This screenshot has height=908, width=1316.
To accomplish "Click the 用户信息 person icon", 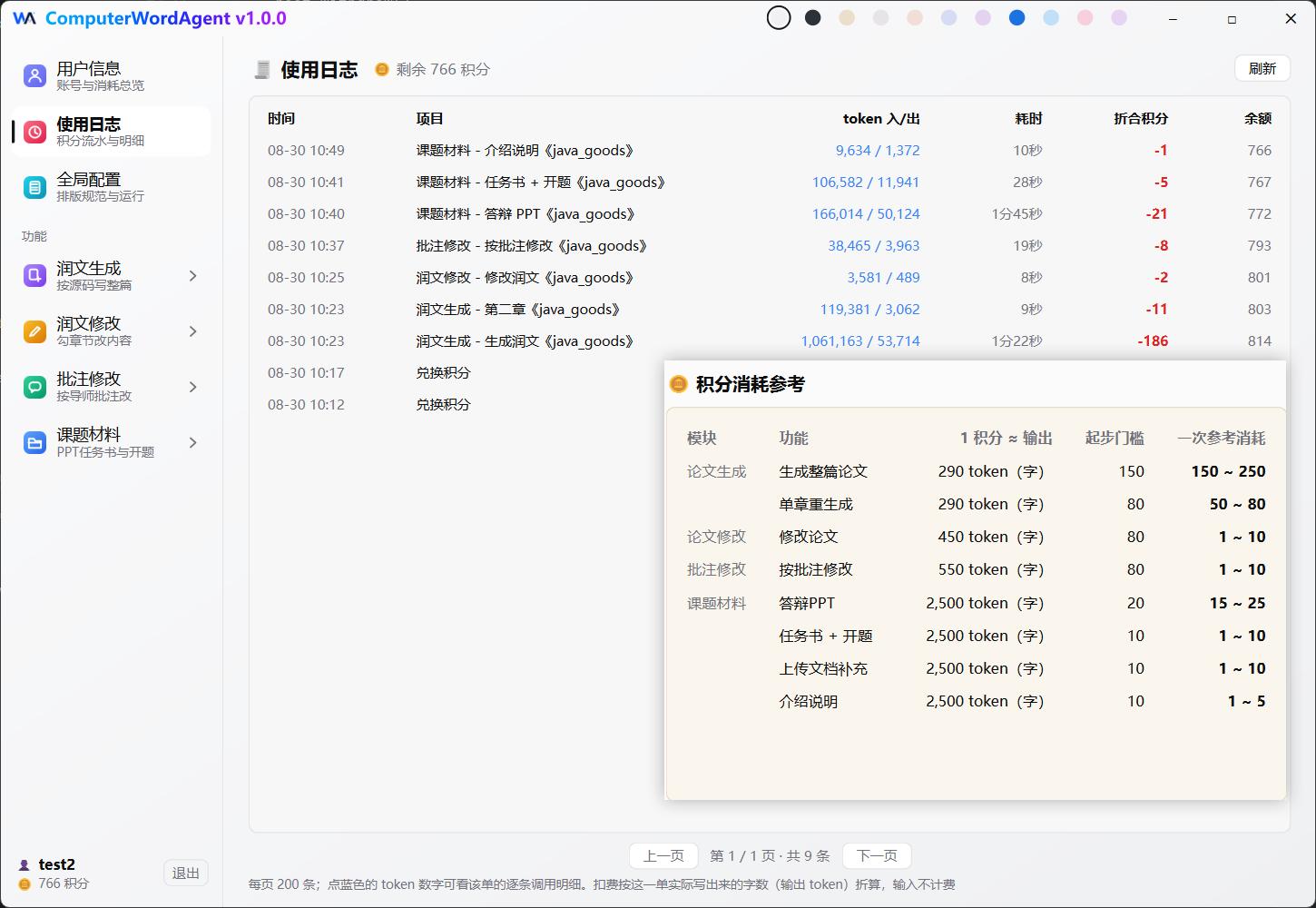I will [34, 76].
